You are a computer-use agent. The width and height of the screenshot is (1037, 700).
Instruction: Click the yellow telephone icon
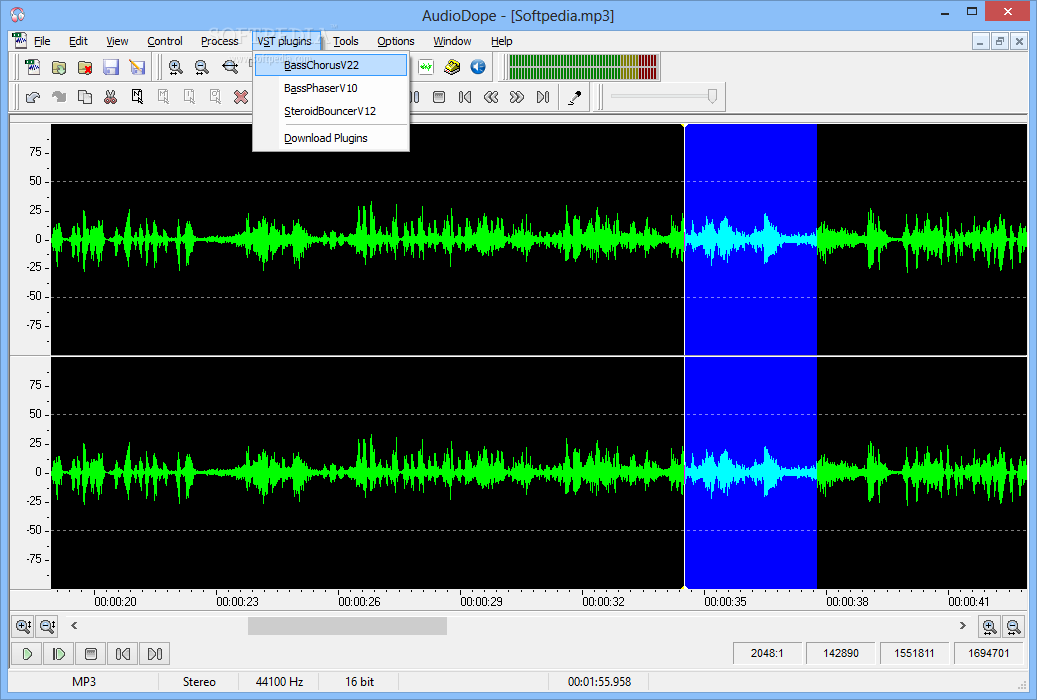click(452, 67)
